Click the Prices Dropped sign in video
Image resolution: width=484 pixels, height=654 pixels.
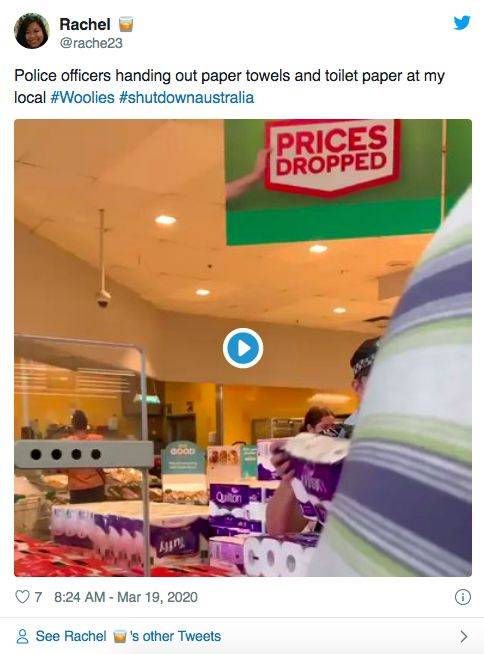pos(333,156)
